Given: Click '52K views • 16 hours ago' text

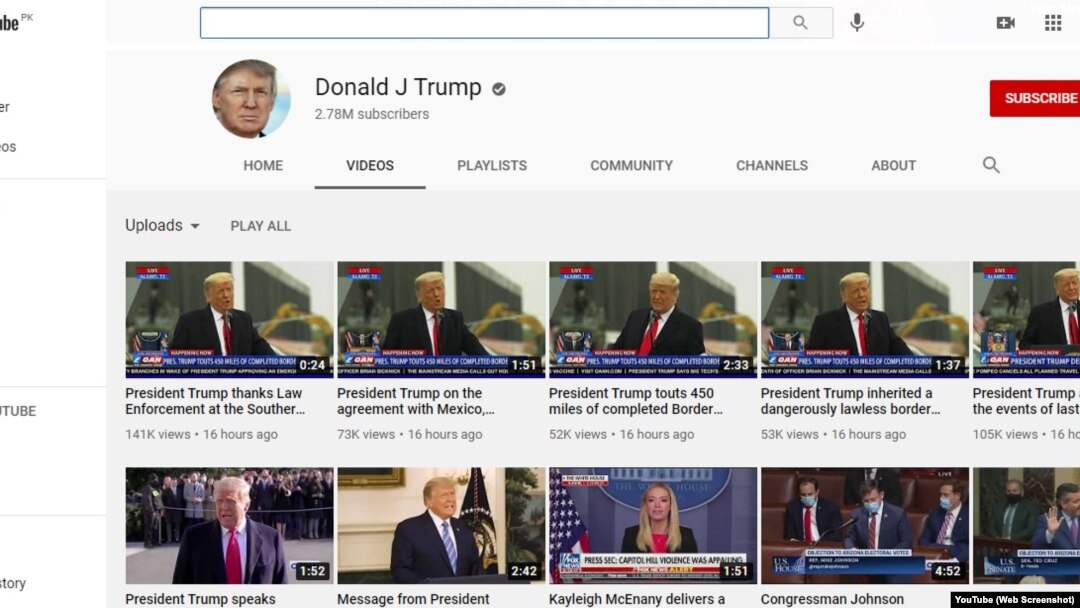Looking at the screenshot, I should 621,434.
